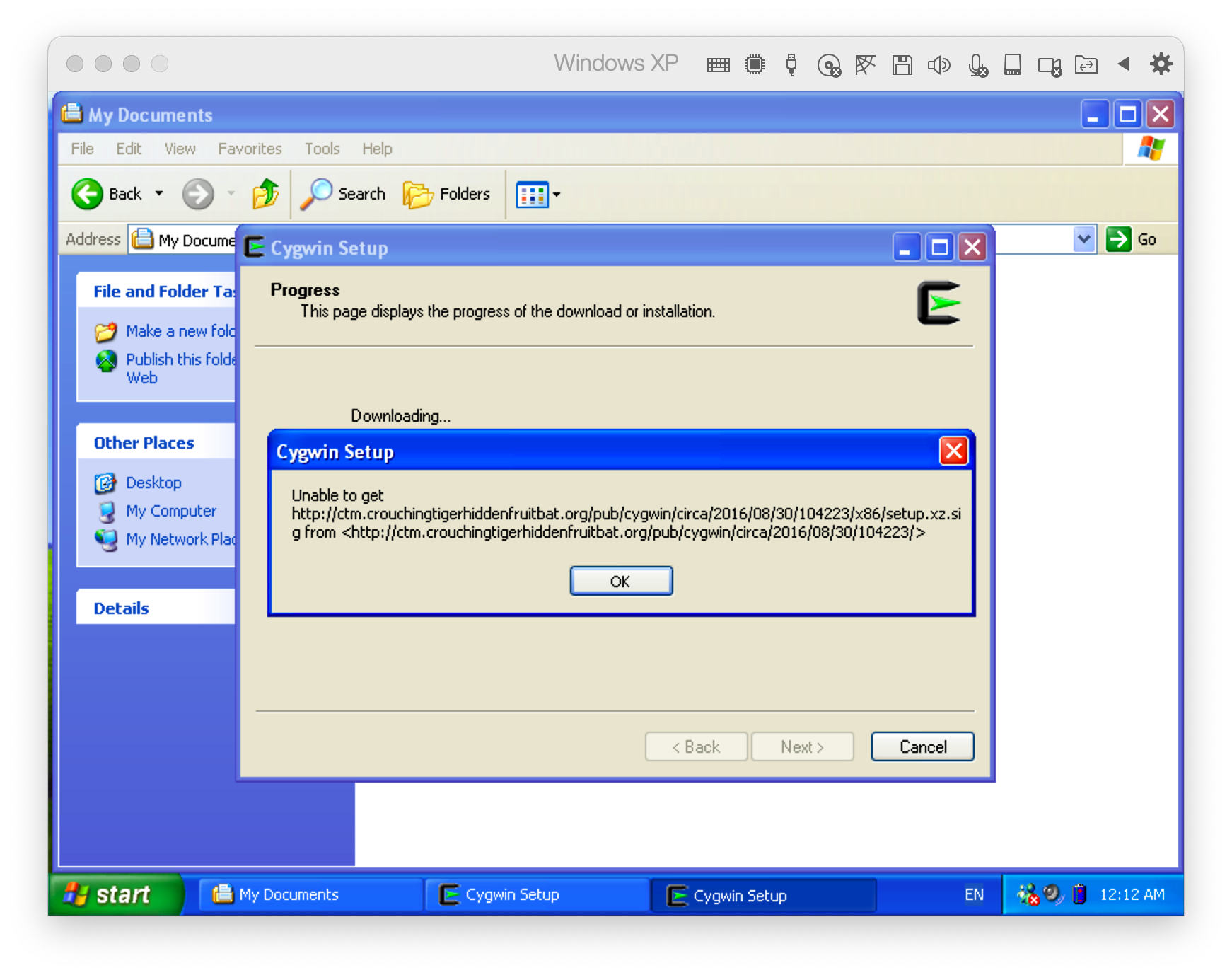Click the Folders button in the Explorer toolbar
Image resolution: width=1232 pixels, height=975 pixels.
[448, 194]
